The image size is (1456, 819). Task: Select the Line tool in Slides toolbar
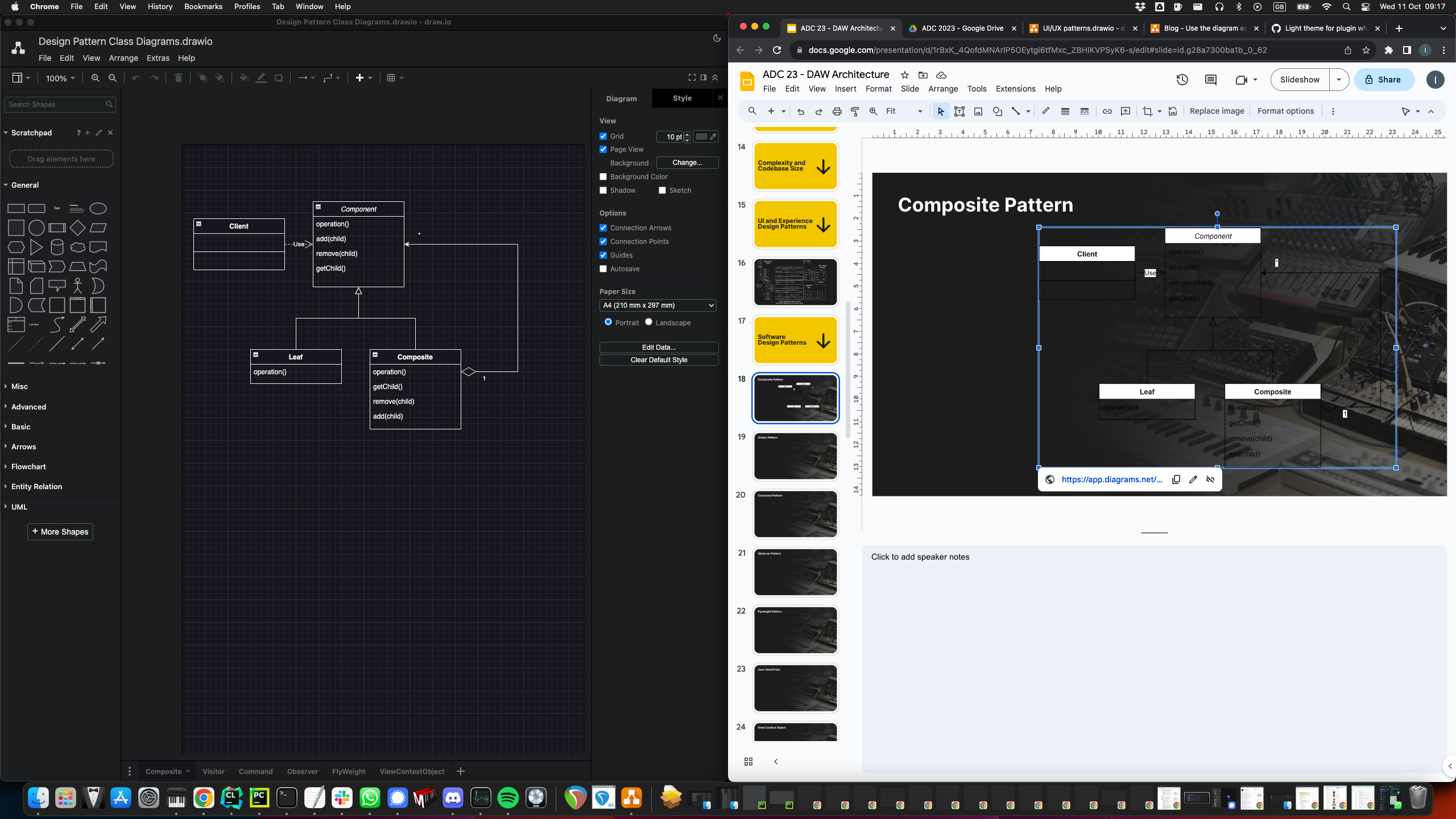tap(1016, 111)
